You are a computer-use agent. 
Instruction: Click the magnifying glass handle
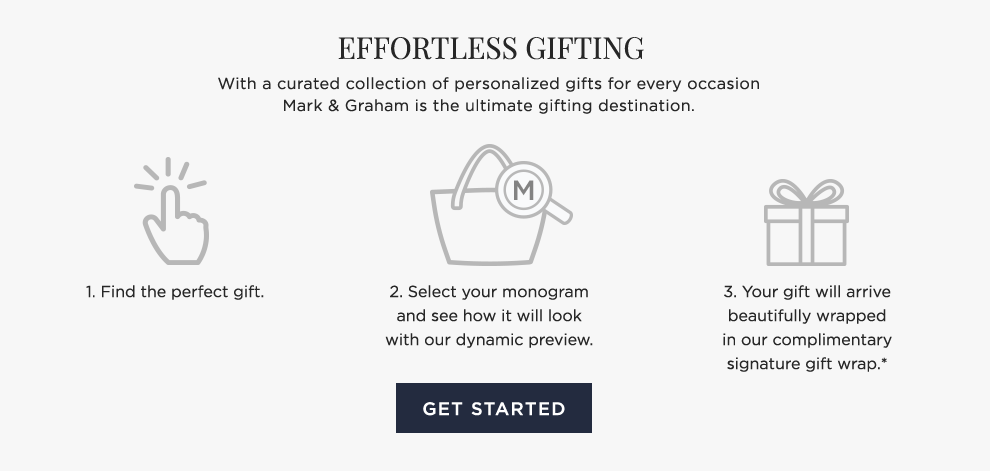[558, 211]
